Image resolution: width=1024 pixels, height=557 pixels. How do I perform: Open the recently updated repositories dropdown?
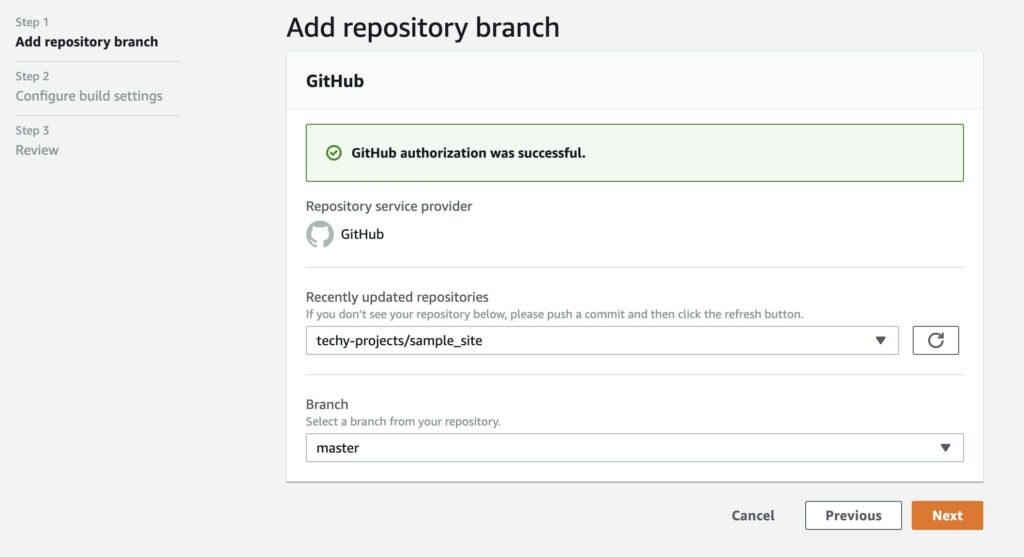[602, 340]
